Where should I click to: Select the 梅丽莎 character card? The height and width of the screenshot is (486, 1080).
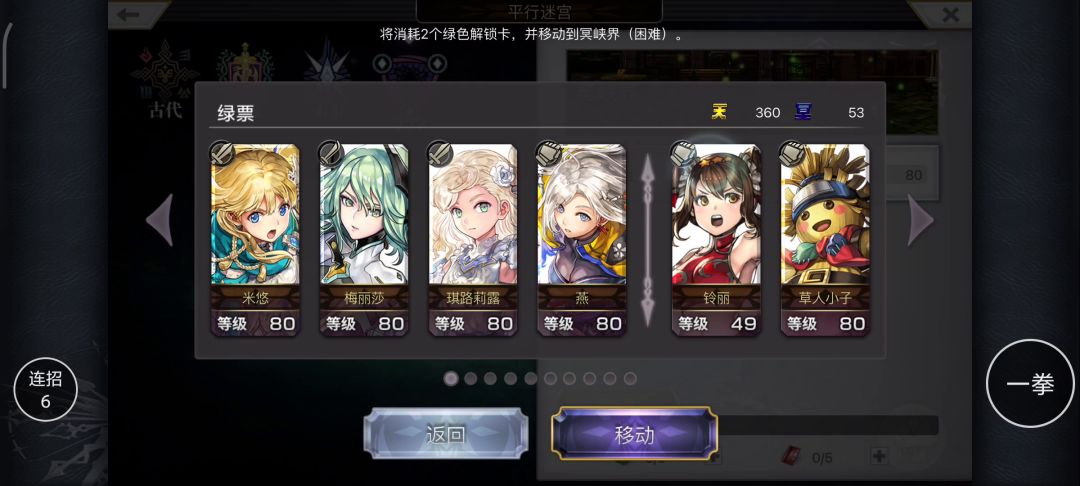[364, 239]
